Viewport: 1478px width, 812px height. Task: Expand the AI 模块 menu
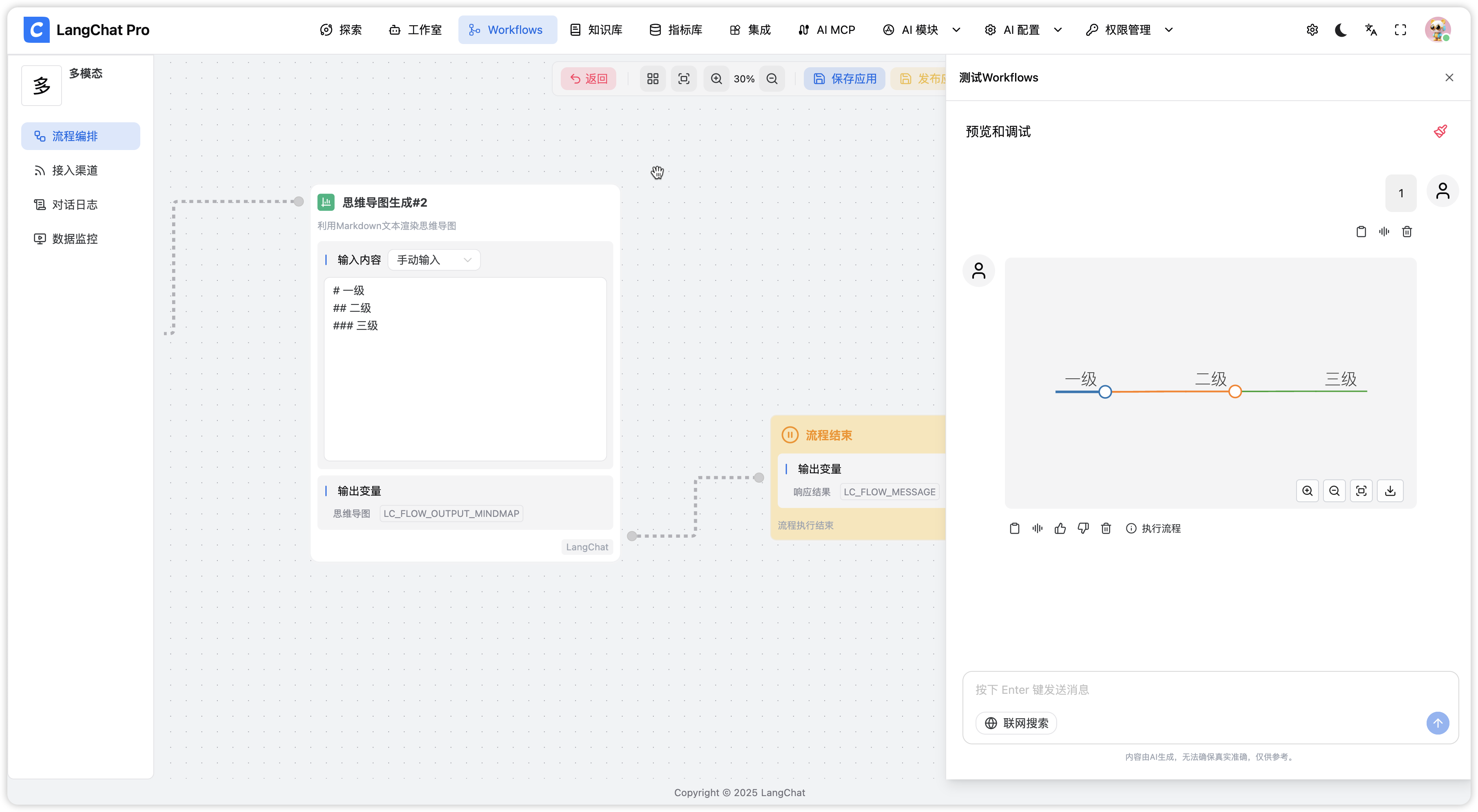tap(921, 30)
